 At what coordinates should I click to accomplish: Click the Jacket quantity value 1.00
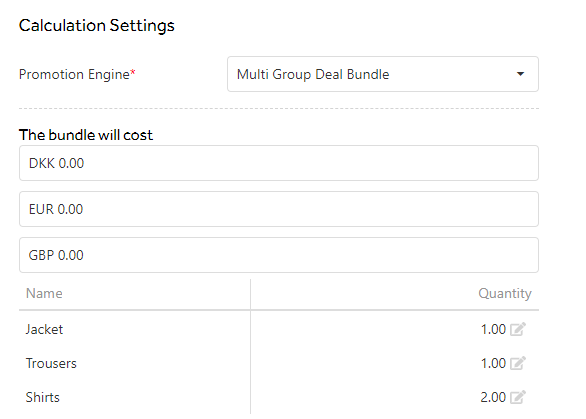(493, 329)
